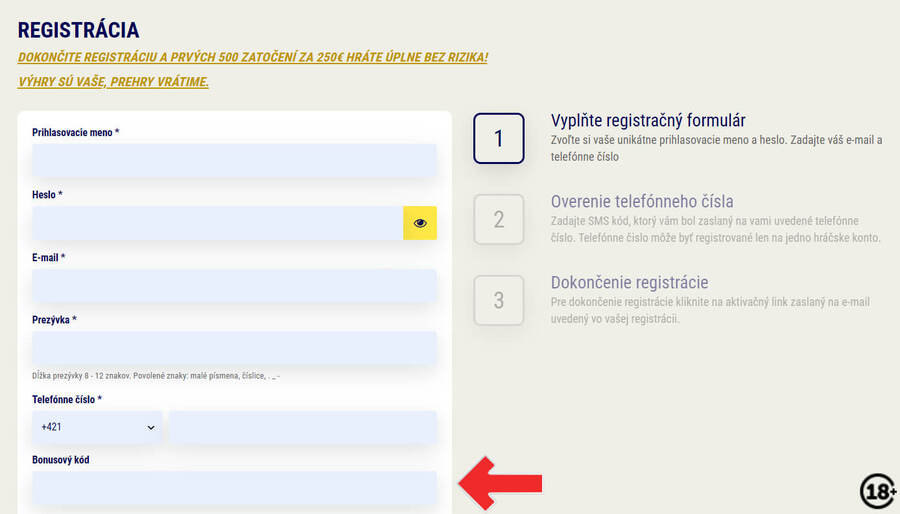Image resolution: width=900 pixels, height=514 pixels.
Task: Click the phone number input field
Action: [x=303, y=427]
